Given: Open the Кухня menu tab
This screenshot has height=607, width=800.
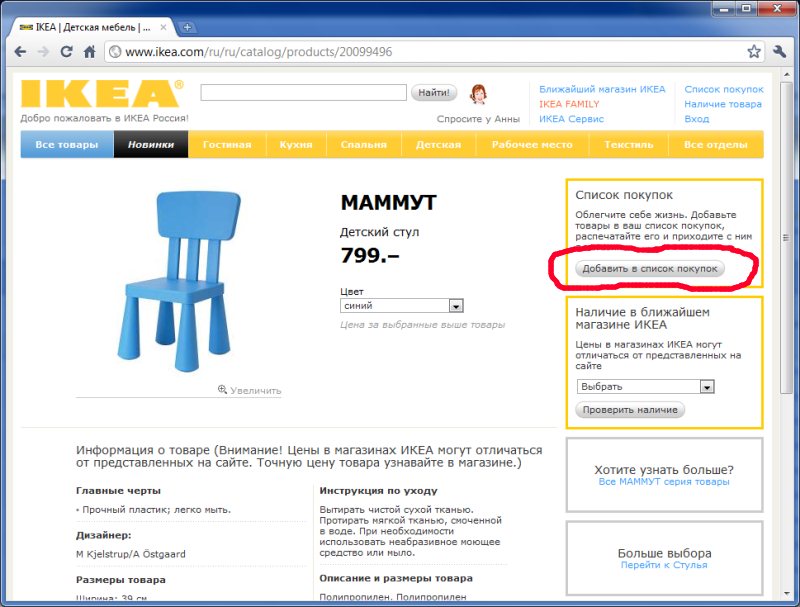Looking at the screenshot, I should [x=295, y=145].
